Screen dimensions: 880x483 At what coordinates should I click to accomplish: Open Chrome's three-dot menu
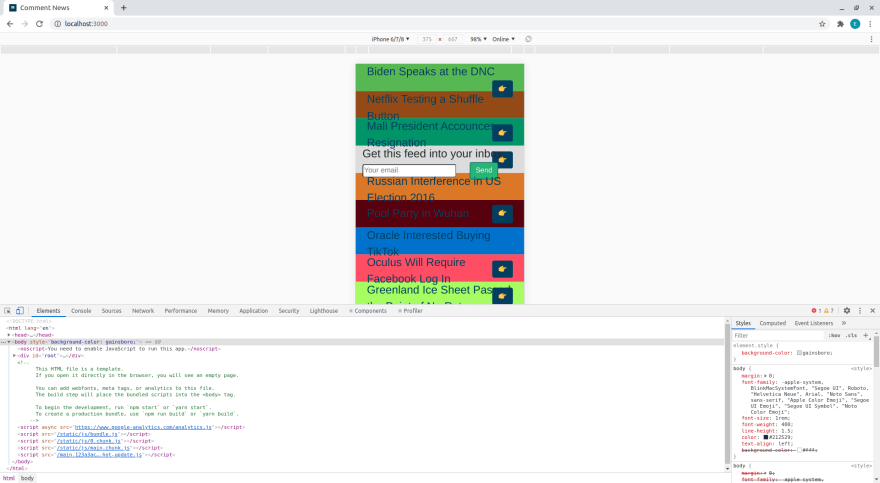[870, 24]
